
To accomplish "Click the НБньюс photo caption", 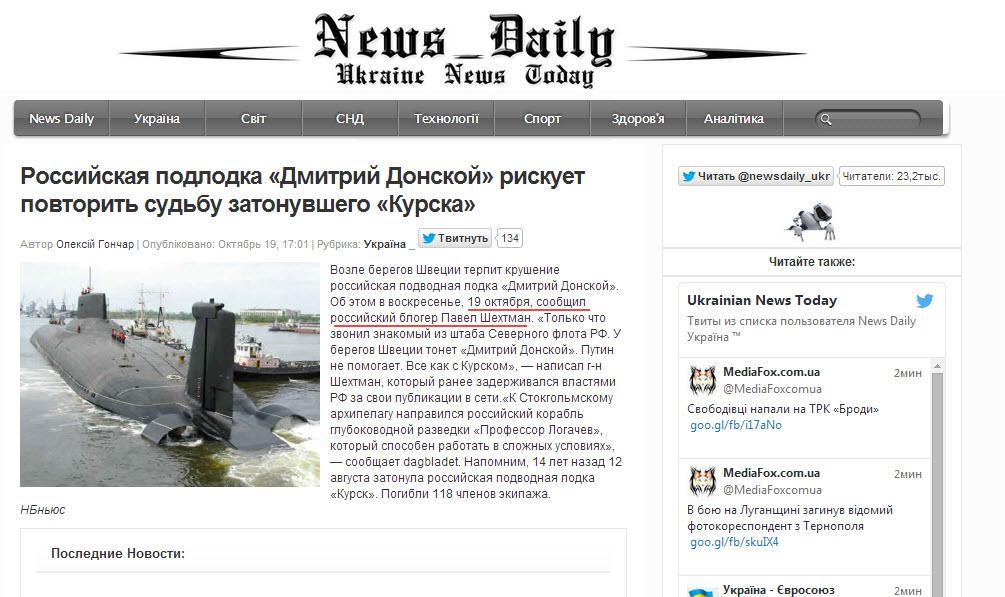I will tap(42, 510).
